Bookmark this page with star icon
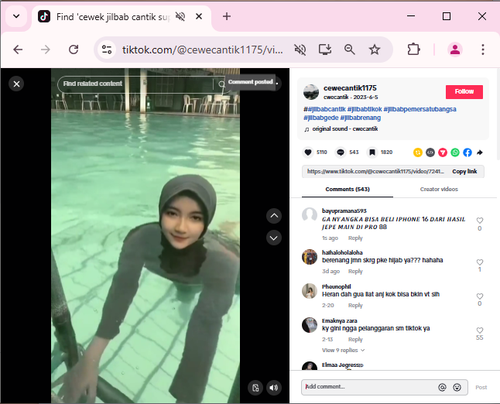 click(374, 50)
